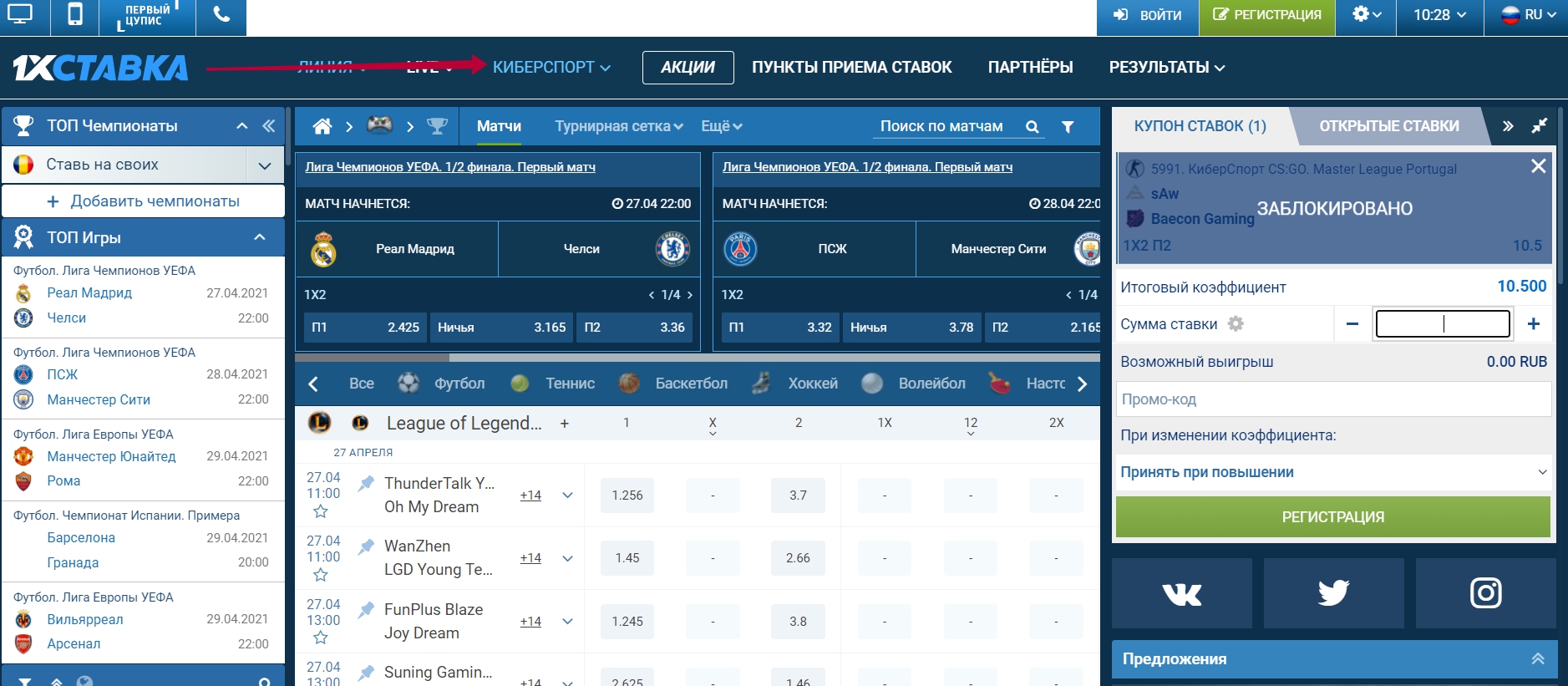Star the WanZhen vs LGD Young match
Viewport: 1568px width, 686px height.
(x=321, y=575)
